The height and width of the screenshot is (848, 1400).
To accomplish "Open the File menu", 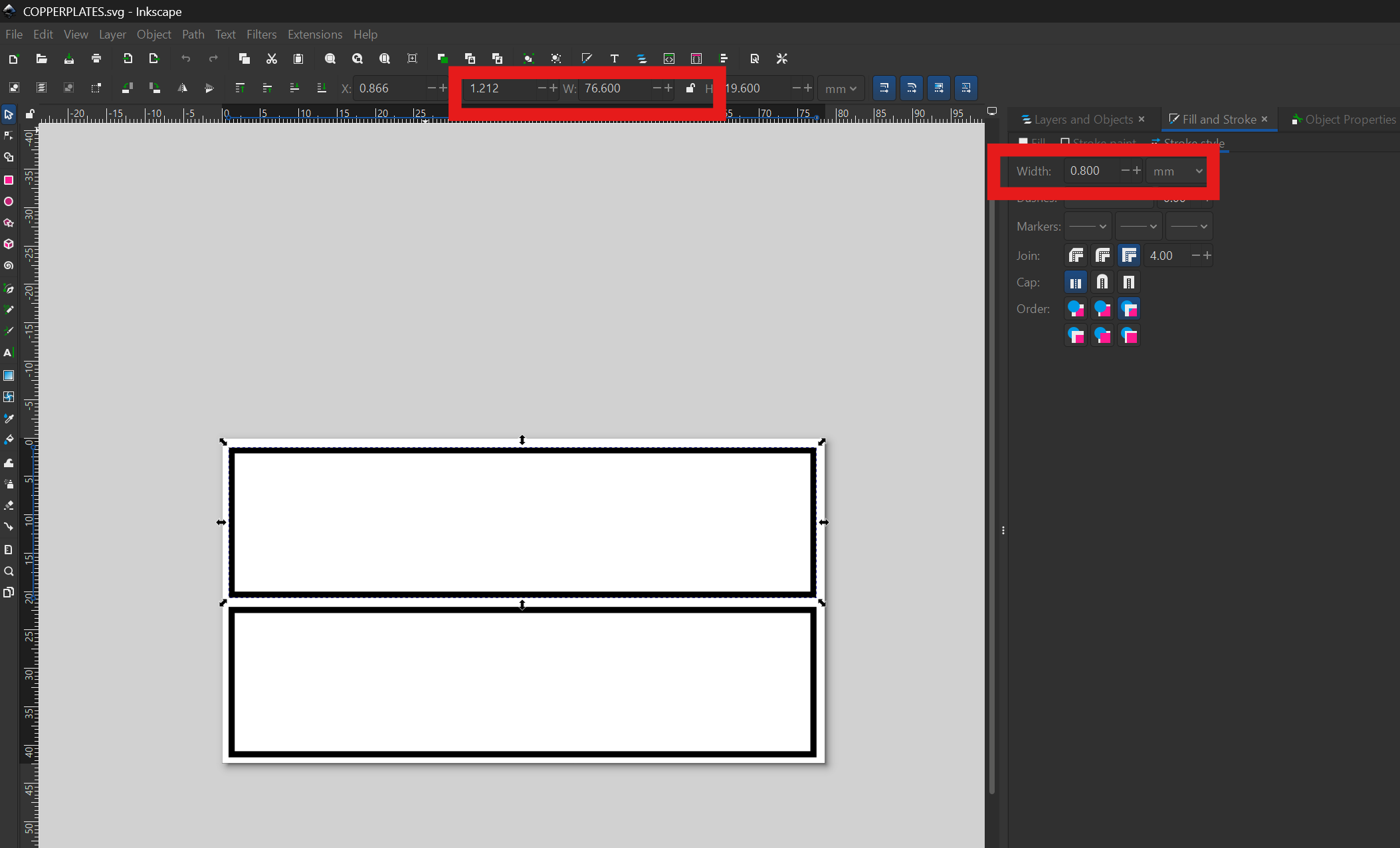I will [x=13, y=34].
